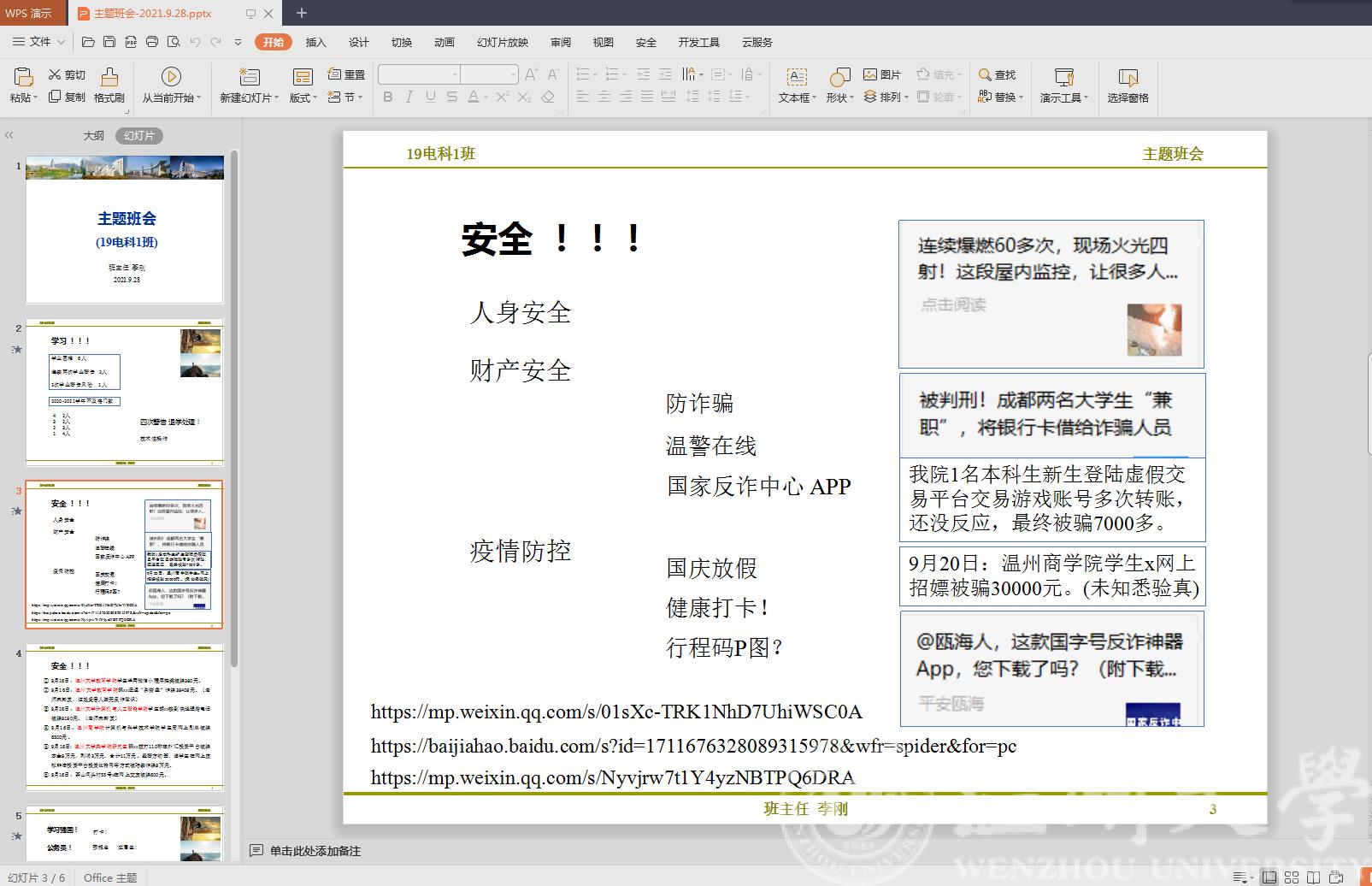Switch to Outline (大纲) panel view

point(93,136)
